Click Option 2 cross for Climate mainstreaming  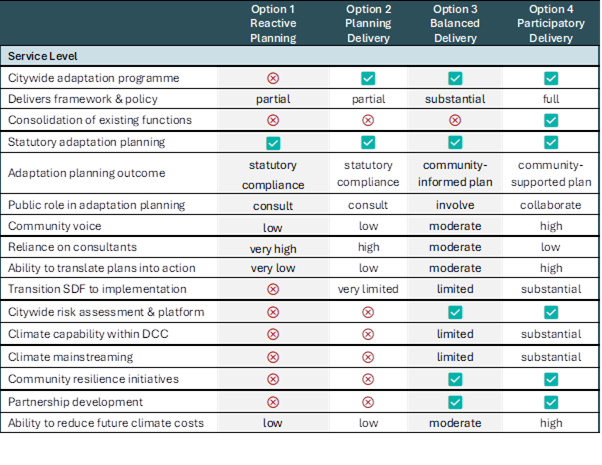[368, 357]
